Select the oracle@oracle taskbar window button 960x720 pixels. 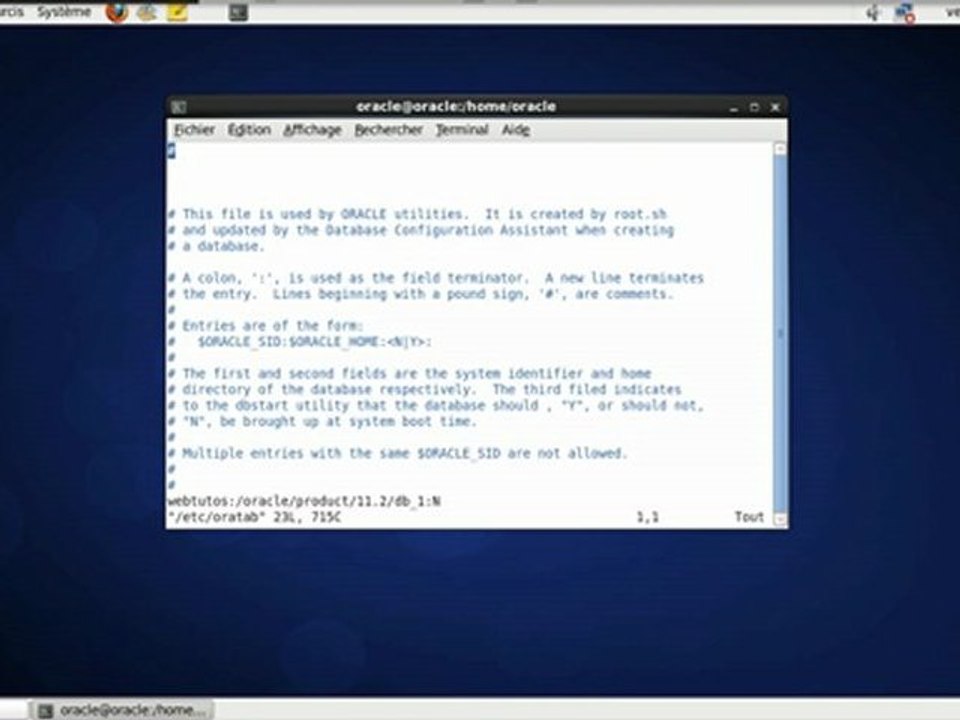coord(122,710)
